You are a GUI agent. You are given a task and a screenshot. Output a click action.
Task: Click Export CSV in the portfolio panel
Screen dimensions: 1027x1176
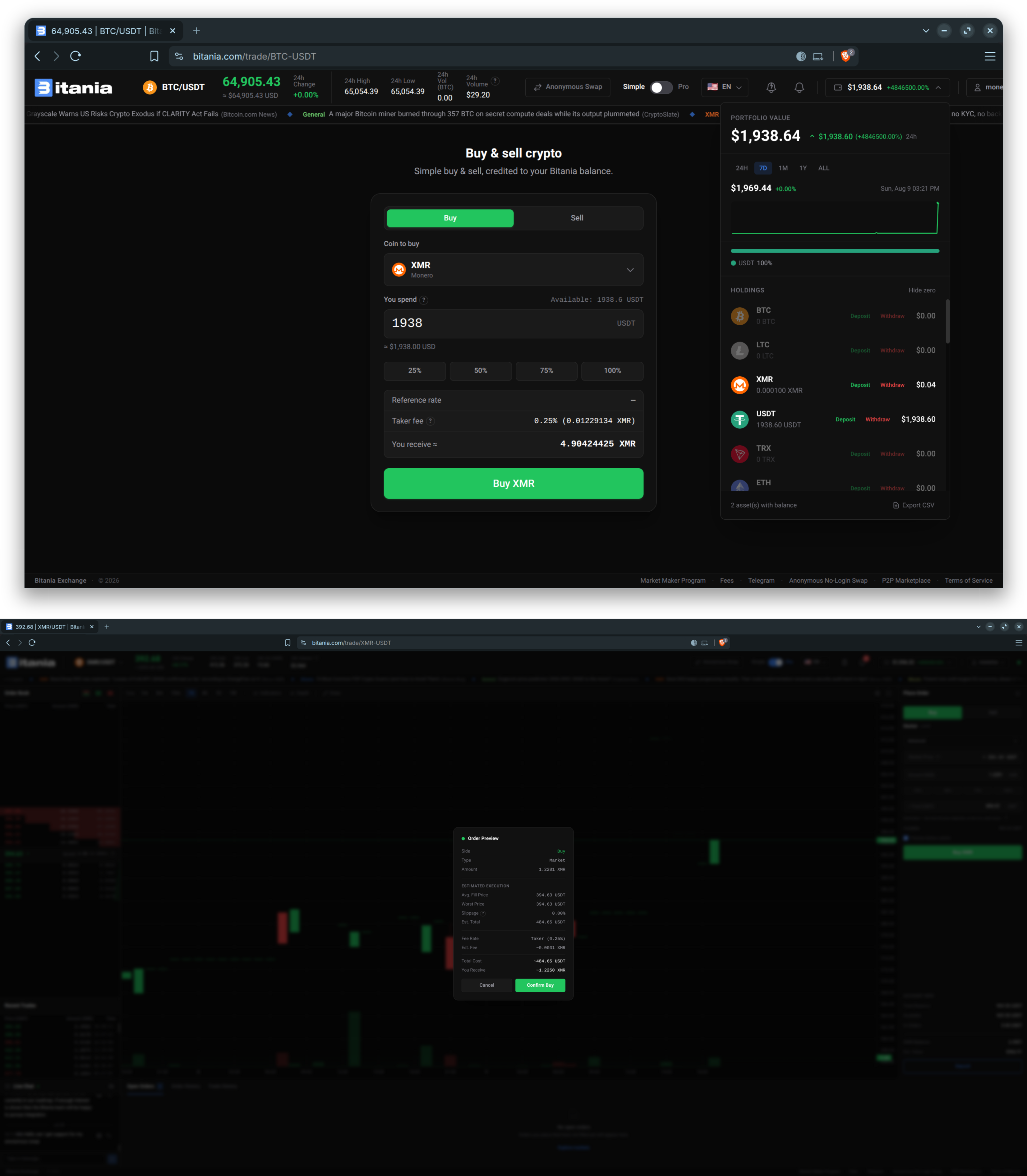coord(914,505)
